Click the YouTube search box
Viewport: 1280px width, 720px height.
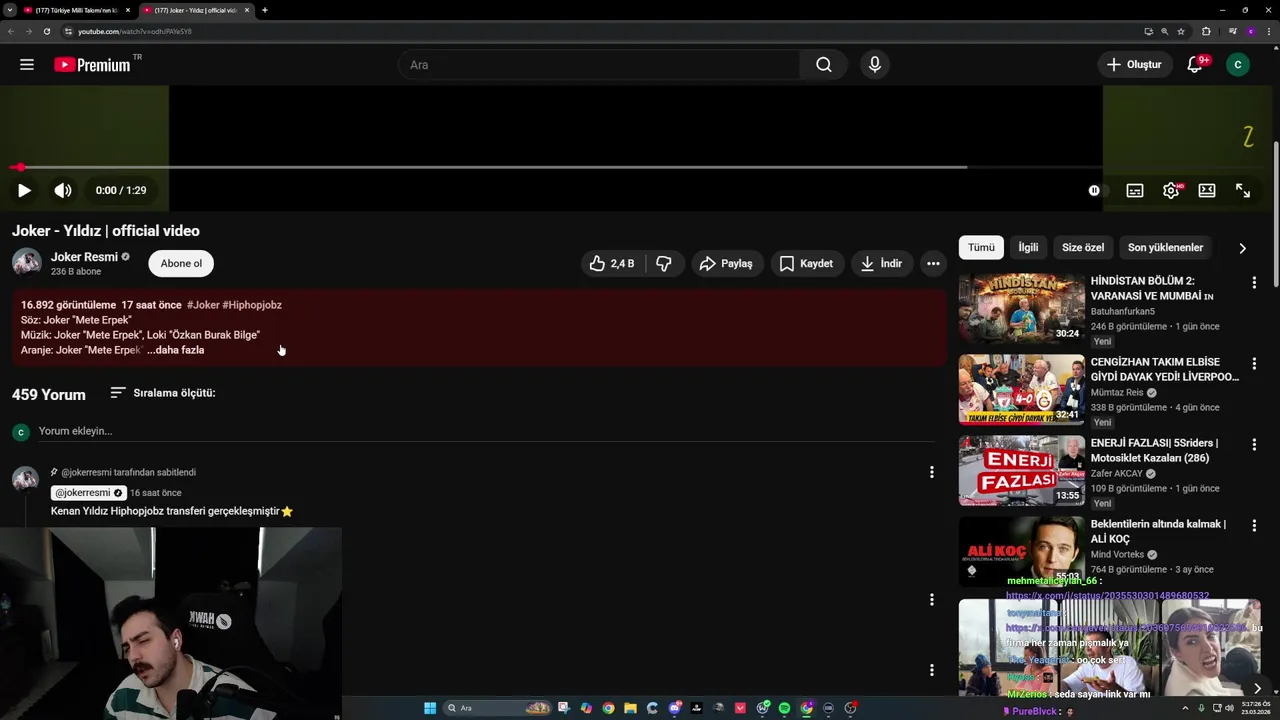(599, 65)
